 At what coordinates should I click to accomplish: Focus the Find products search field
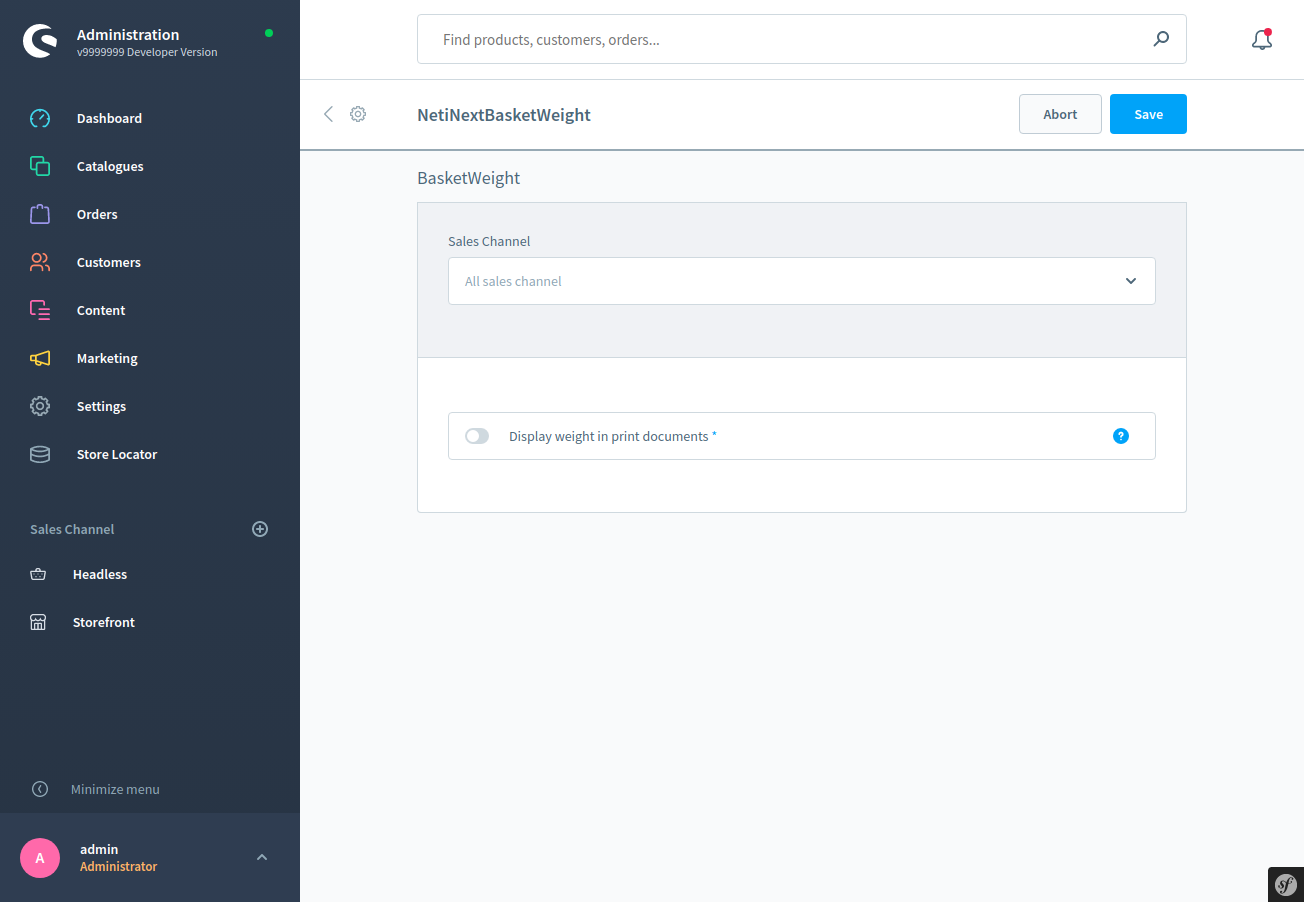coord(790,40)
